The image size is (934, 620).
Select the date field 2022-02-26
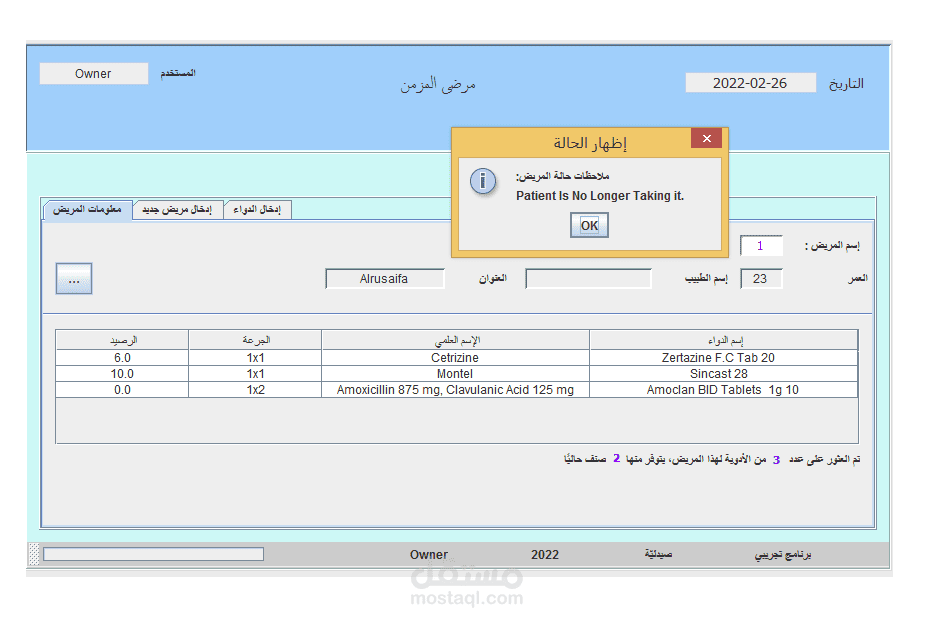[751, 83]
